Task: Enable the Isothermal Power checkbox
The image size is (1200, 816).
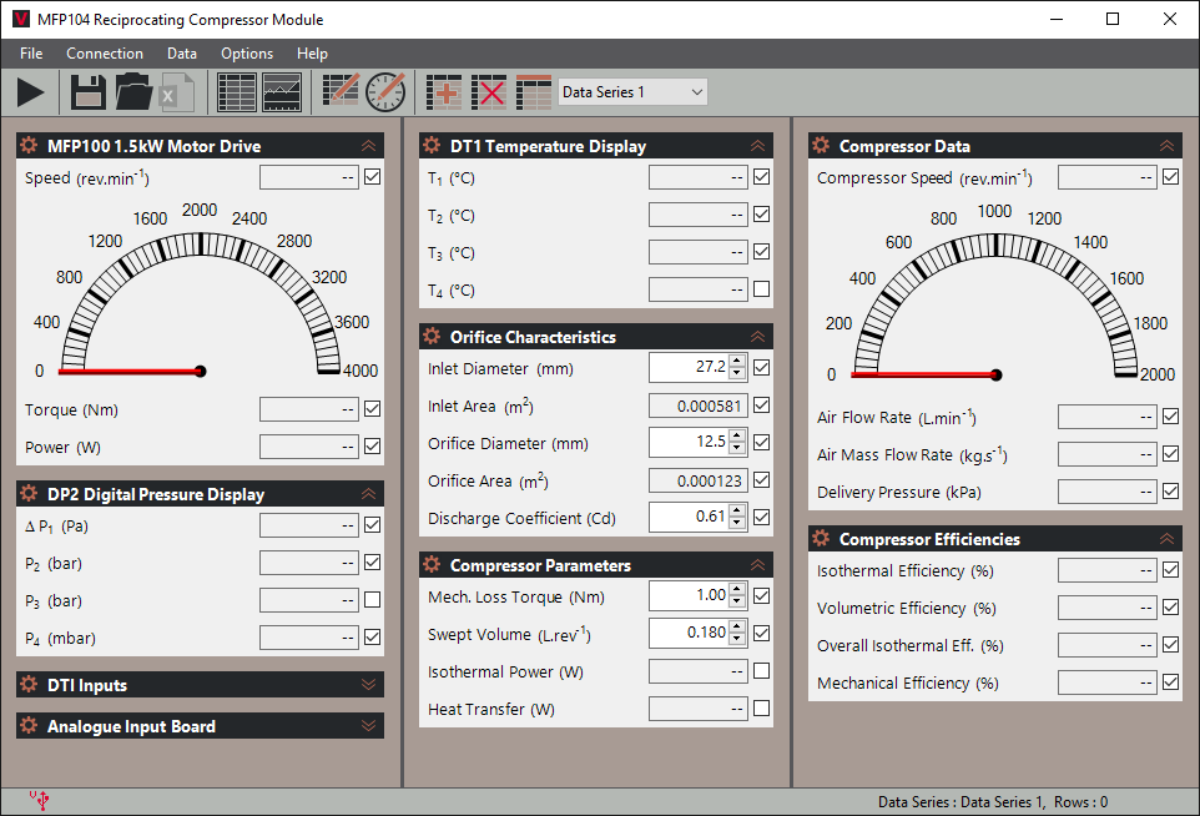Action: [762, 671]
